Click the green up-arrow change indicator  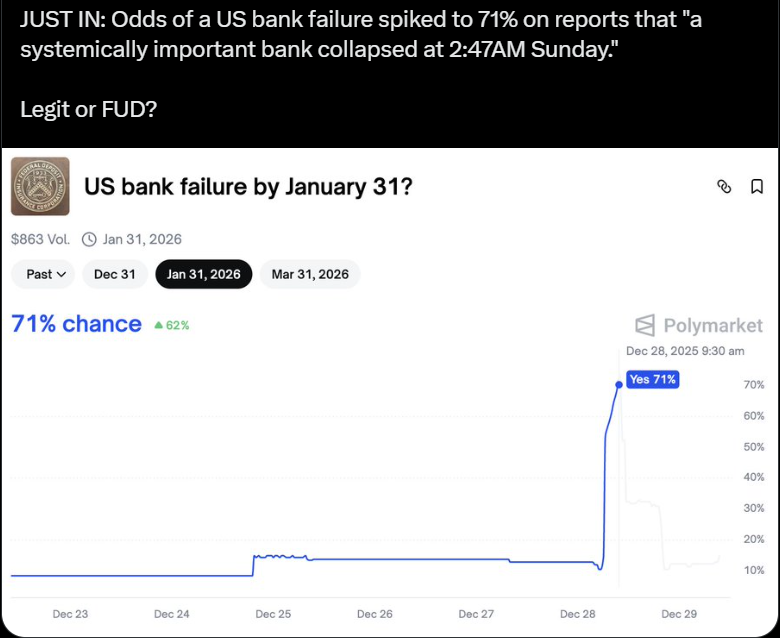(x=159, y=325)
